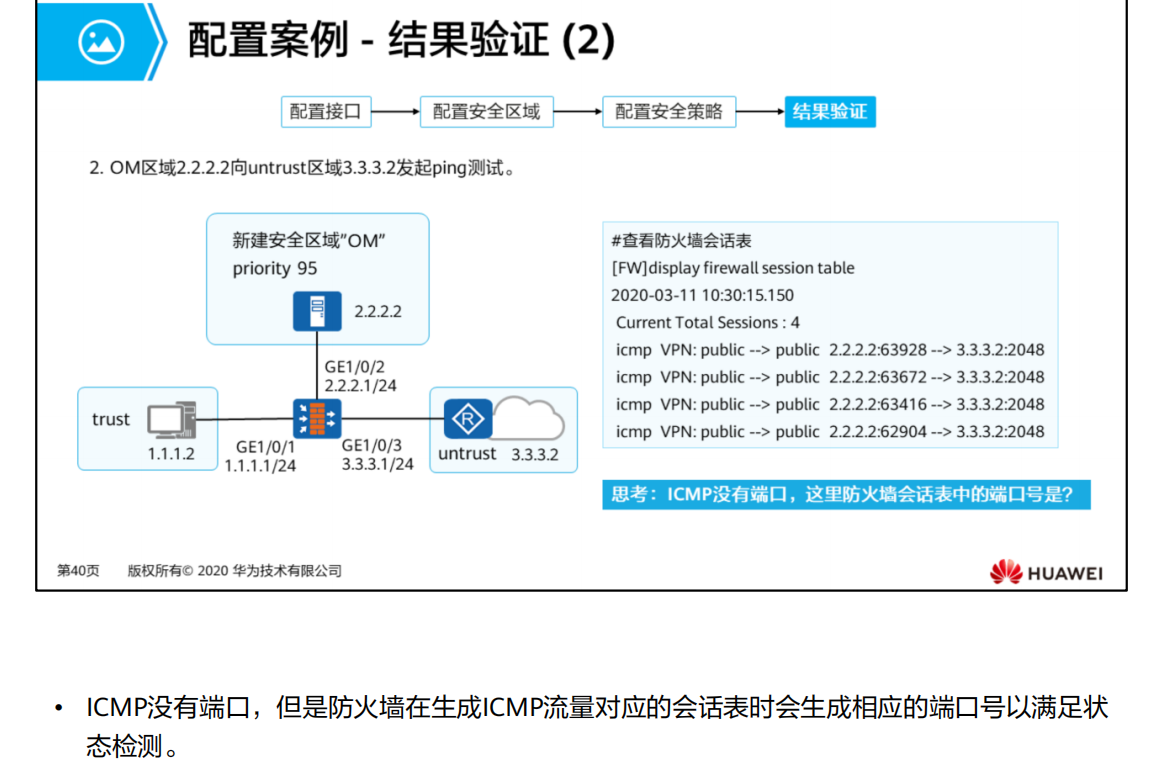Click the cloud icon beside the router

point(529,418)
